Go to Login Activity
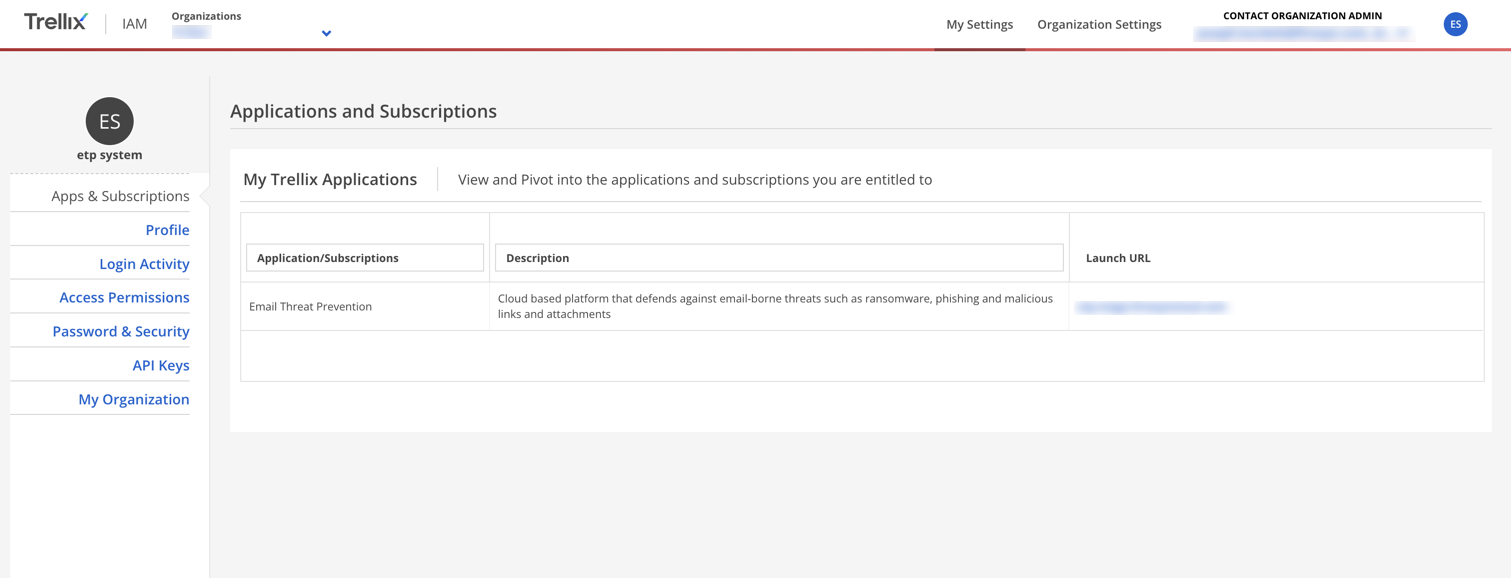The height and width of the screenshot is (578, 1511). pyautogui.click(x=144, y=264)
